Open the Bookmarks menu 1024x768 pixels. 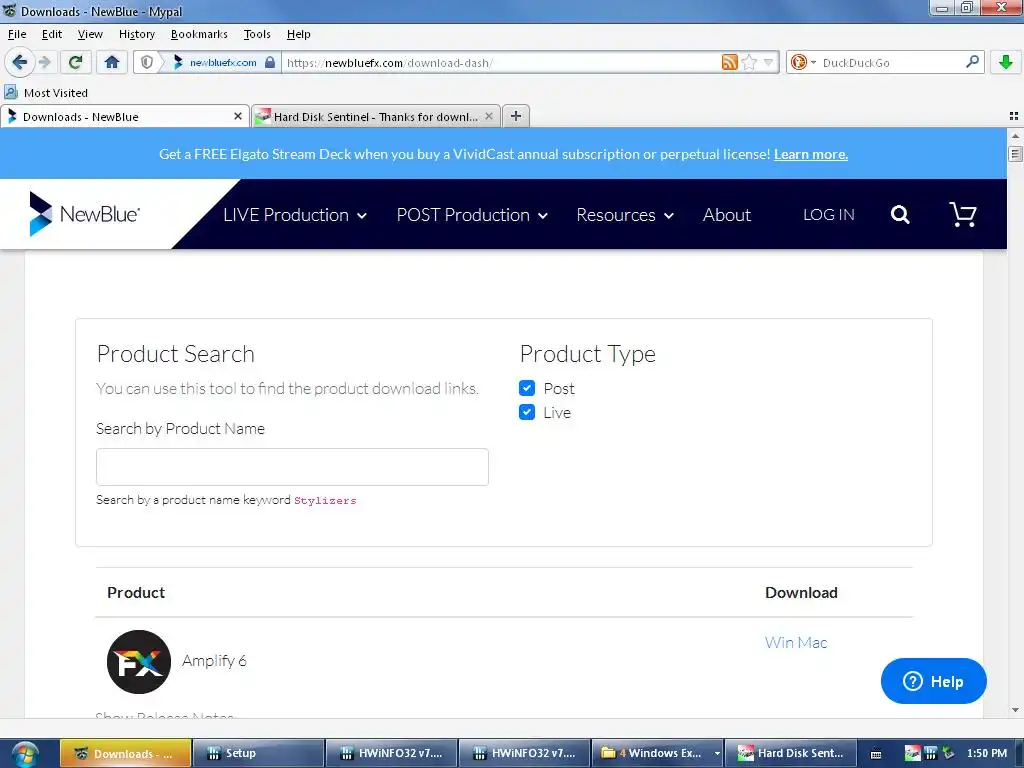[x=199, y=34]
